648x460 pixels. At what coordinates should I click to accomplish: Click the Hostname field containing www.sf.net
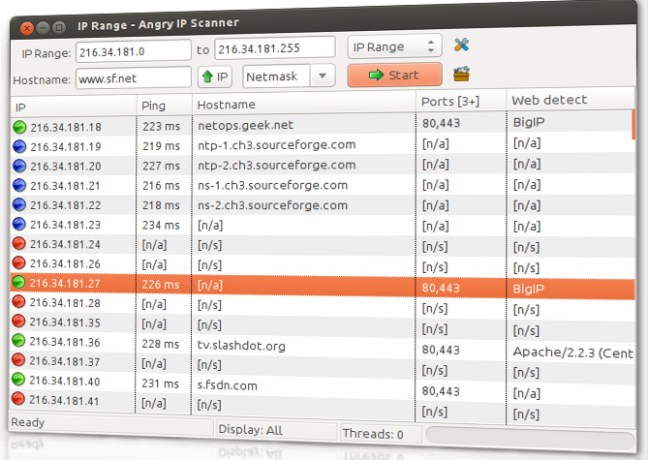[132, 77]
